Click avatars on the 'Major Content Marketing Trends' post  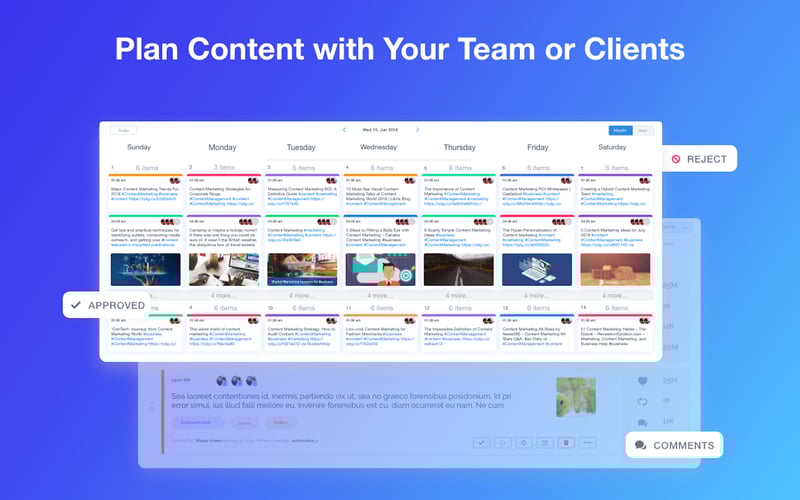coord(175,181)
